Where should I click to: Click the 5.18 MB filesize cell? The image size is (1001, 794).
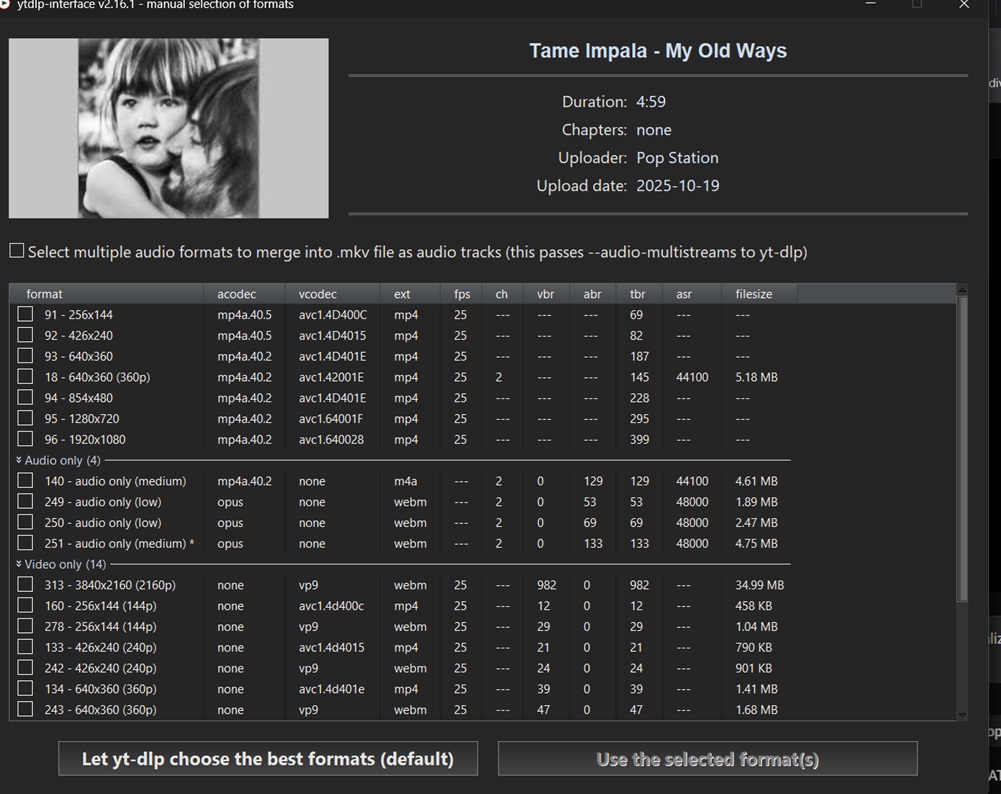point(756,377)
